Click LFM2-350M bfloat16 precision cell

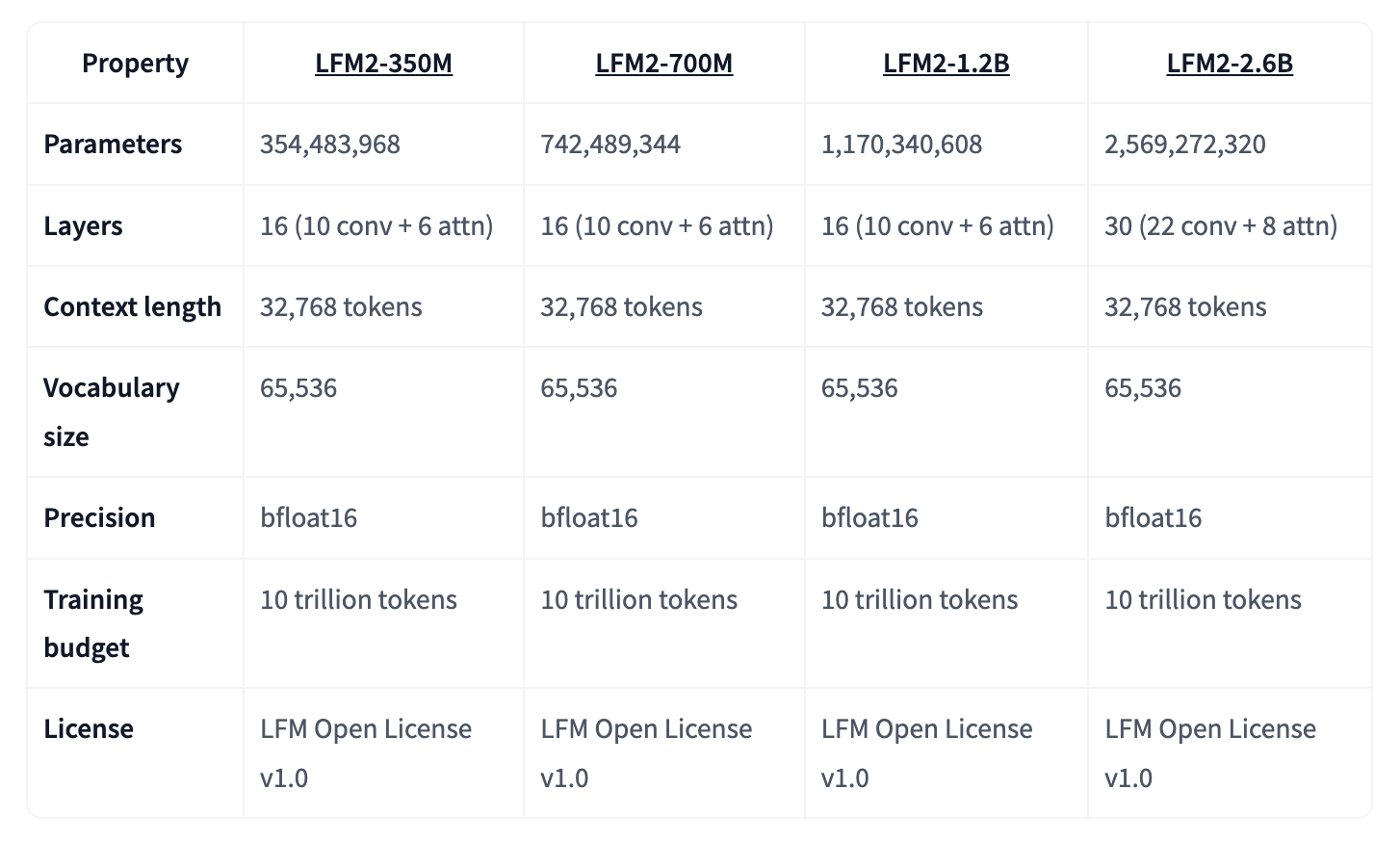click(308, 518)
